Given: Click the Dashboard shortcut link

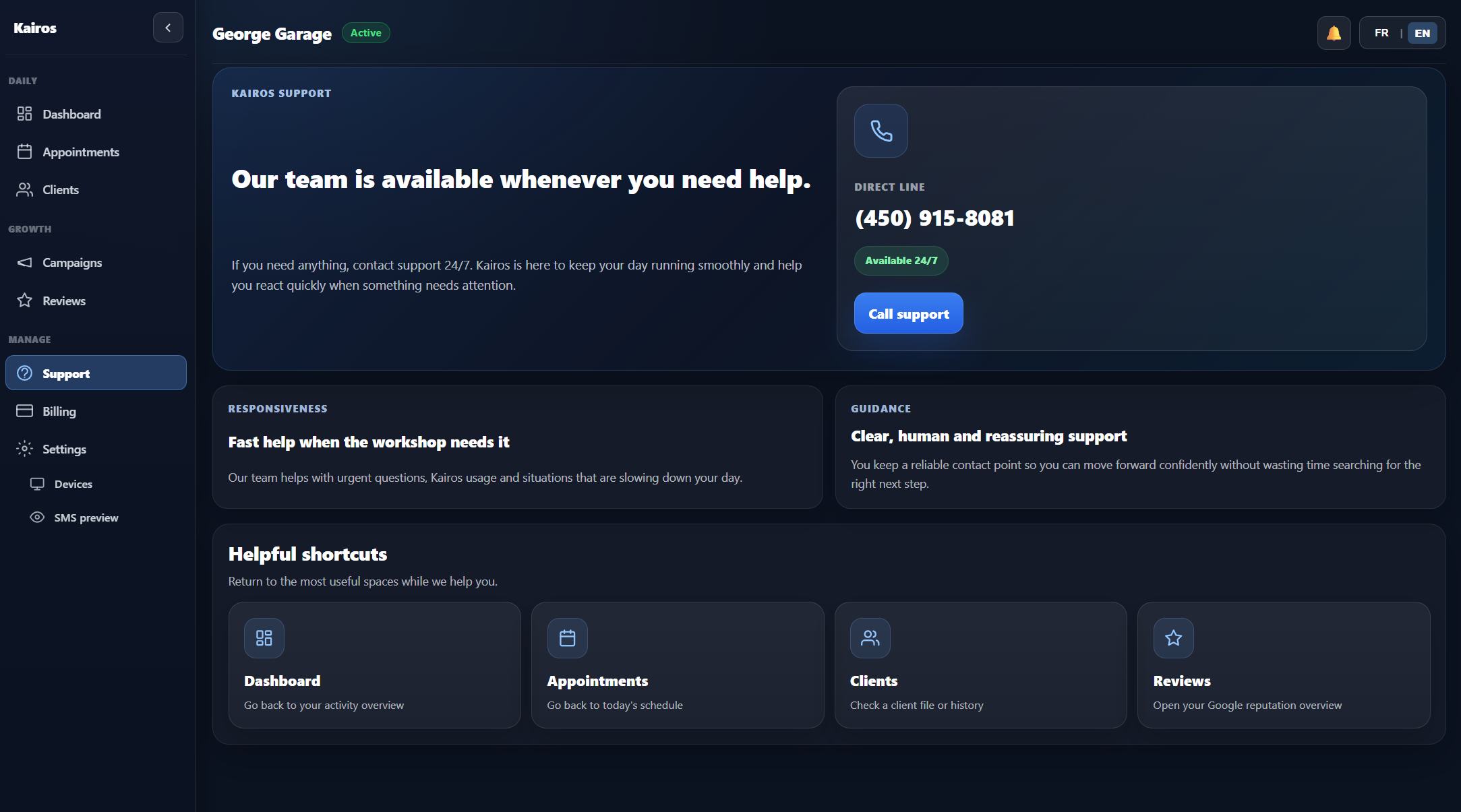Looking at the screenshot, I should pyautogui.click(x=375, y=666).
